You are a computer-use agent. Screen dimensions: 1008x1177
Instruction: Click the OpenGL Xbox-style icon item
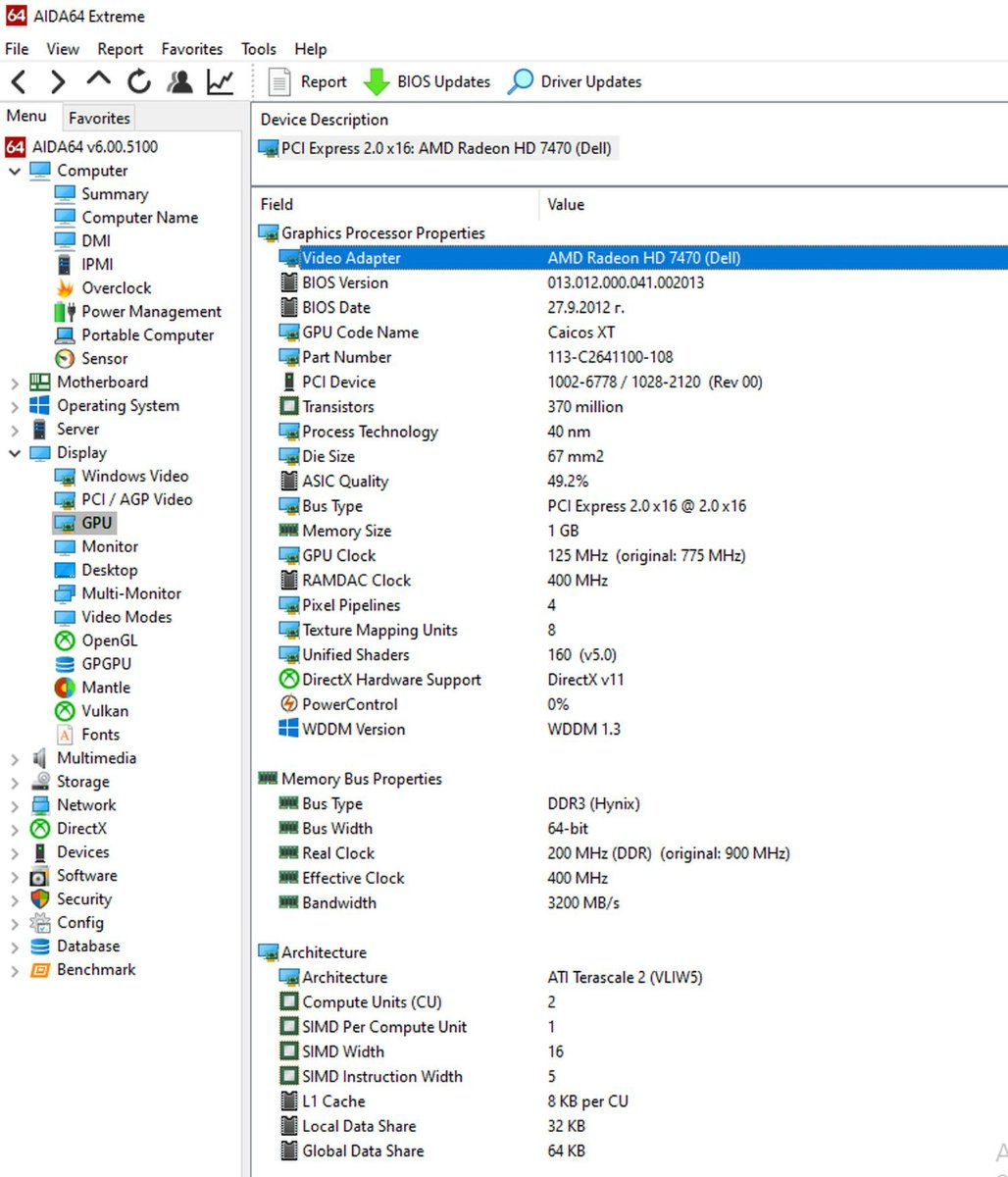[x=96, y=641]
